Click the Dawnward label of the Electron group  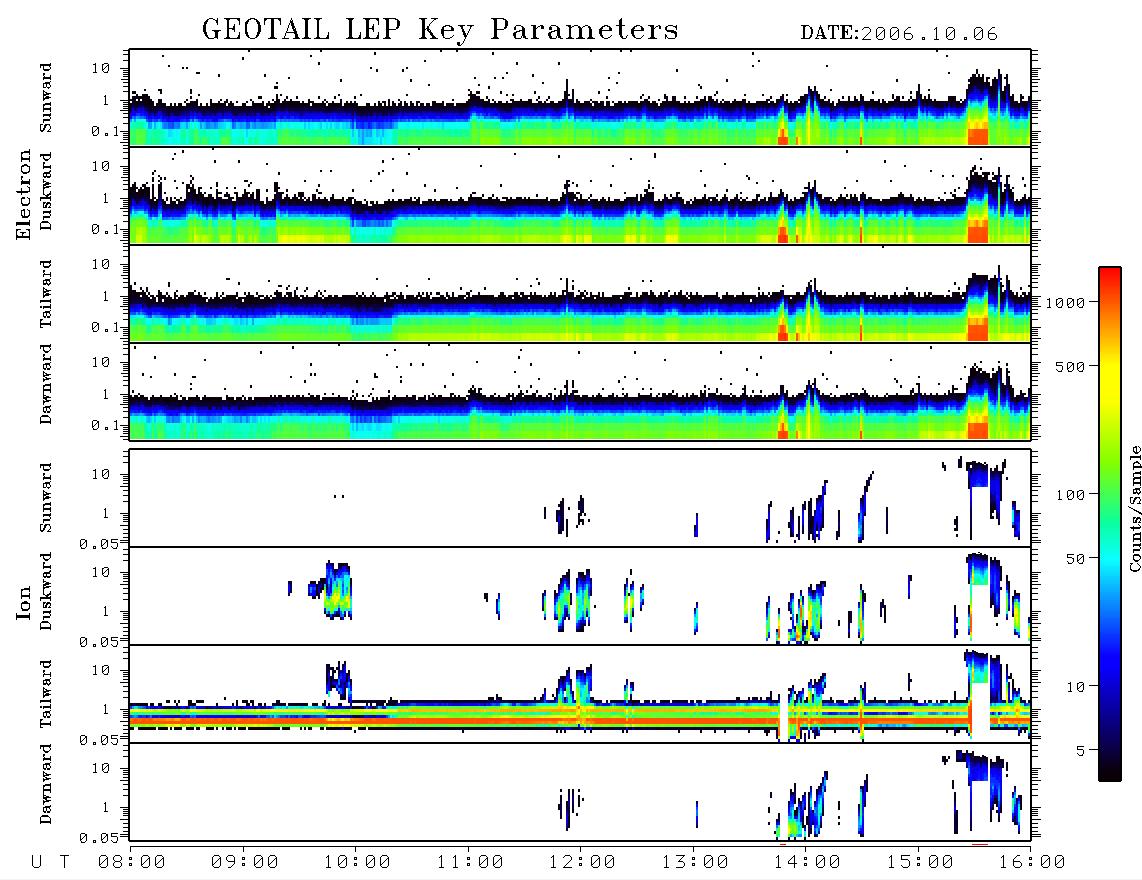[x=46, y=385]
